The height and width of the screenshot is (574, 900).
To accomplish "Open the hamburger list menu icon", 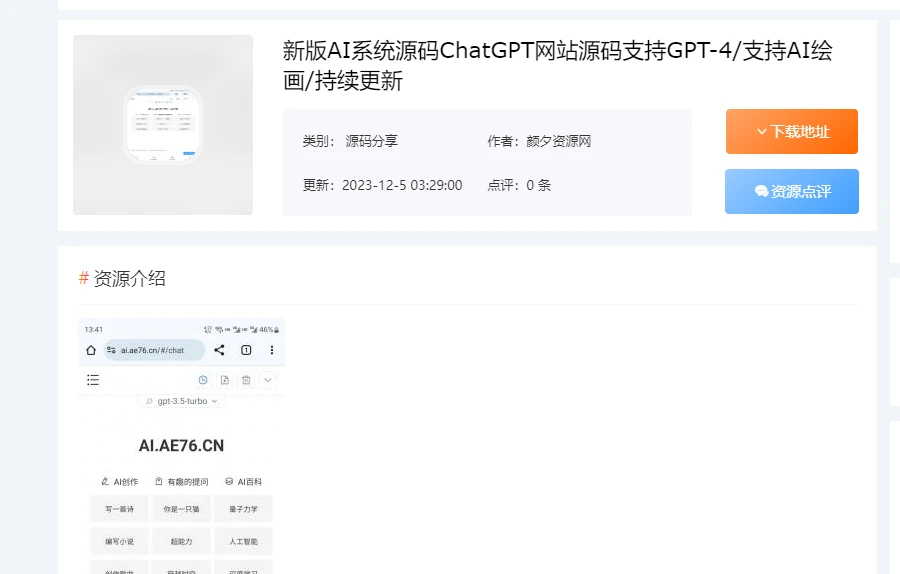I will tap(93, 380).
